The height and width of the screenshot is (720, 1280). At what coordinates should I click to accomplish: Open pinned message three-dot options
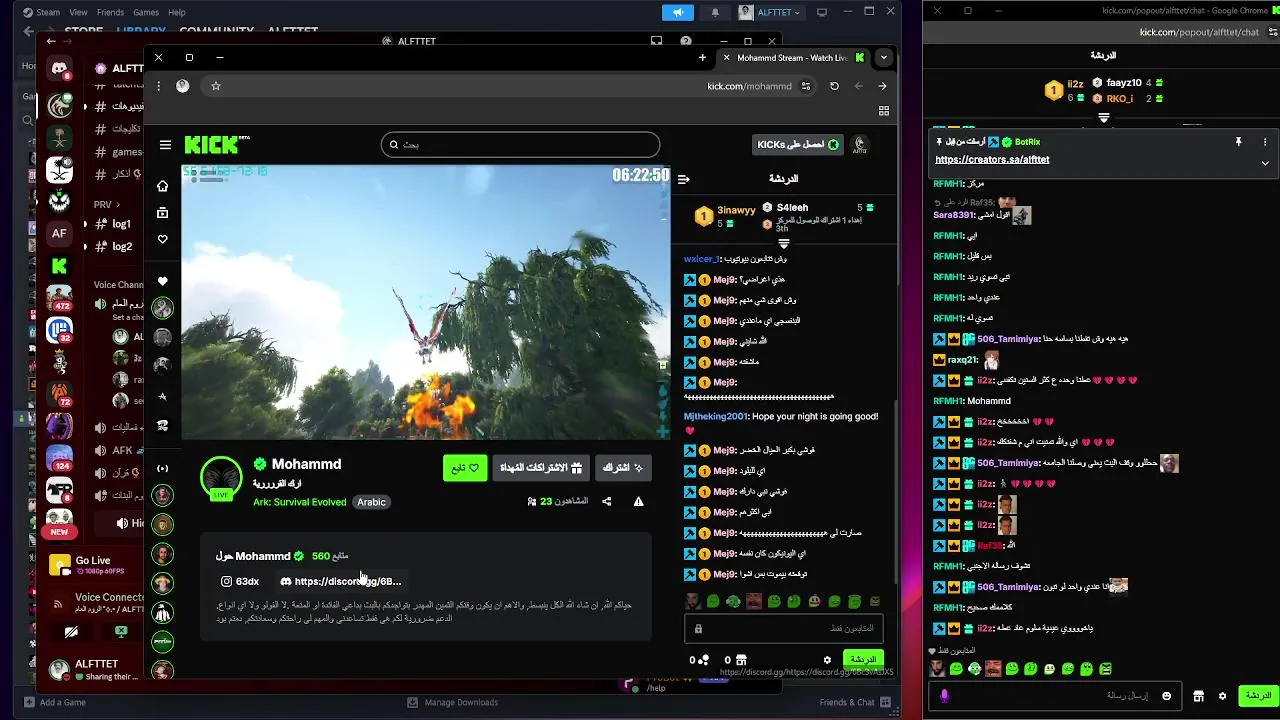1265,142
